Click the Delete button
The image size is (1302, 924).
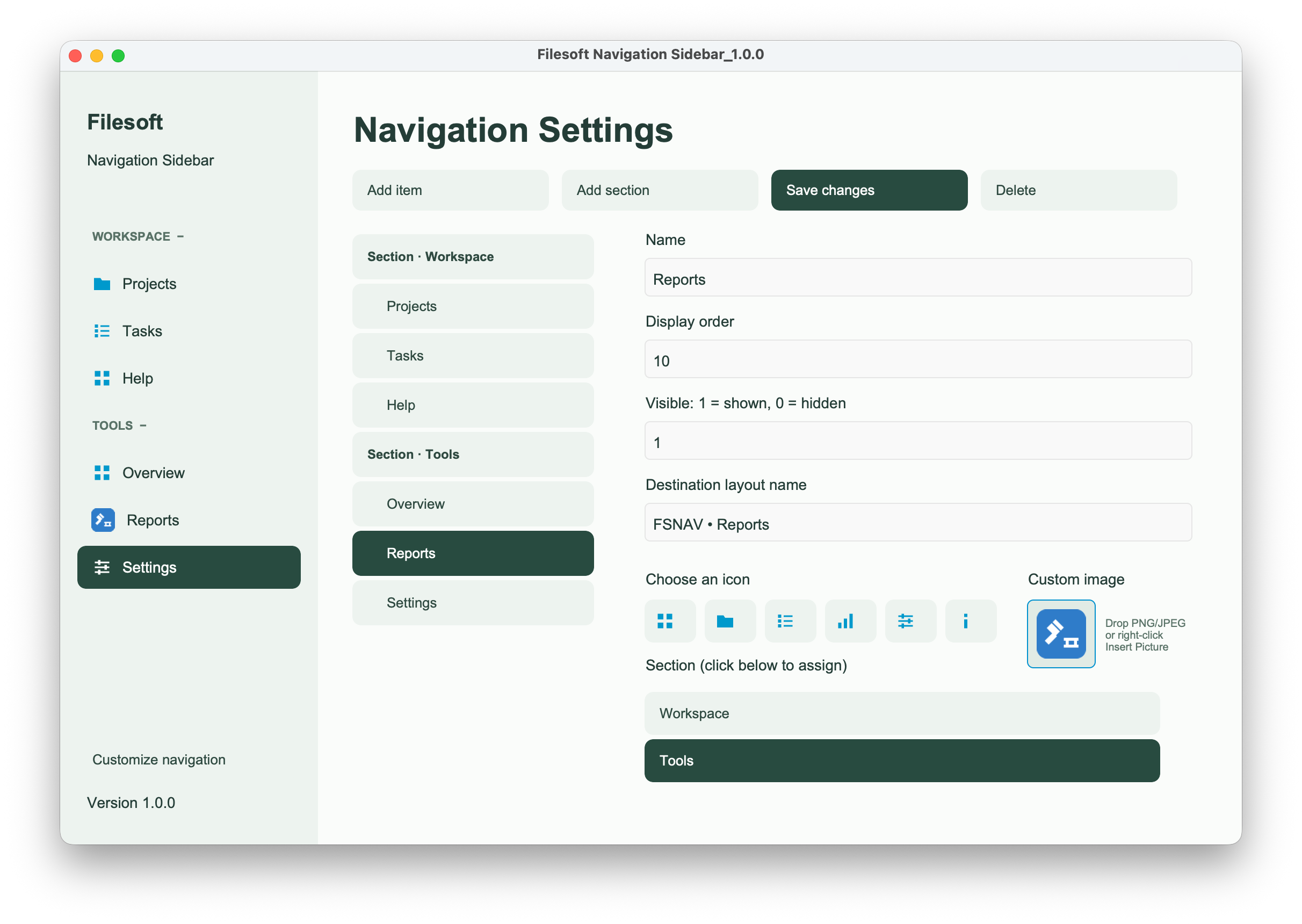pos(1079,190)
